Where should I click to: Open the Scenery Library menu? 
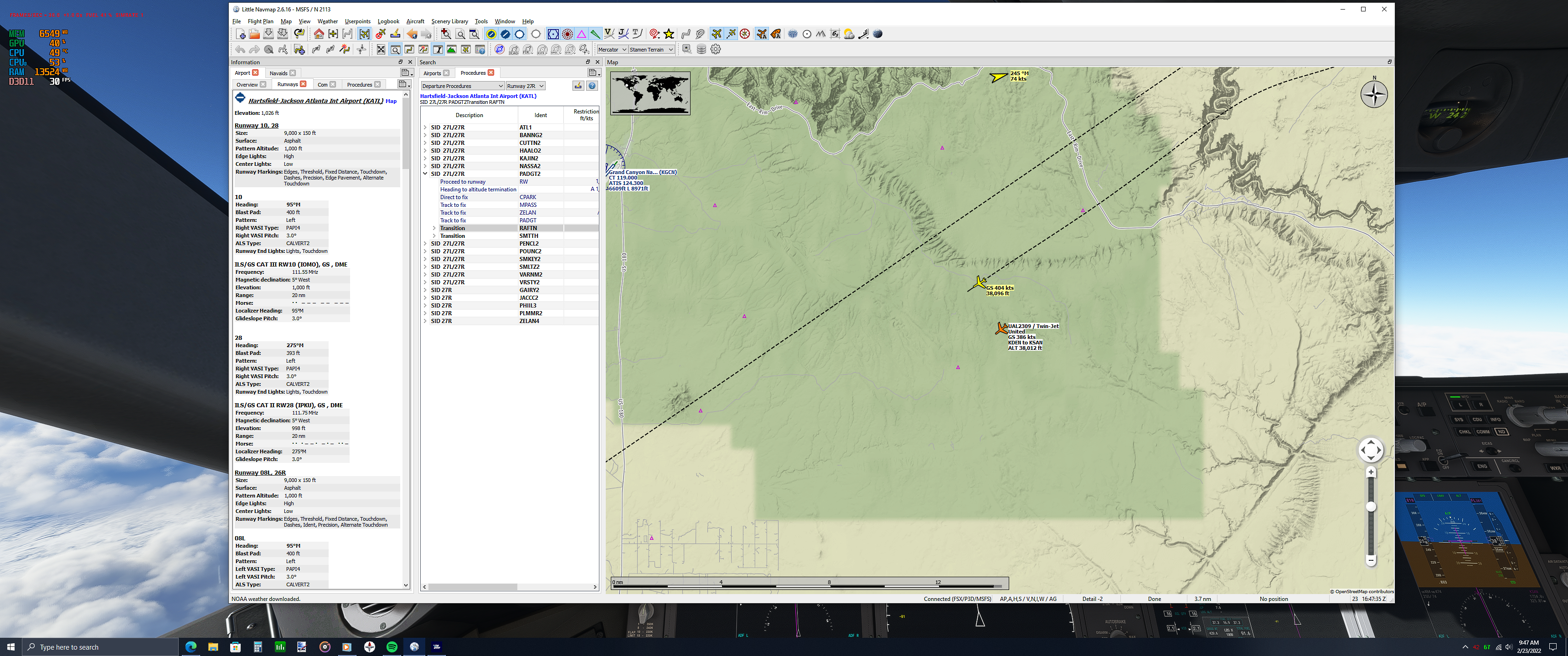point(450,21)
